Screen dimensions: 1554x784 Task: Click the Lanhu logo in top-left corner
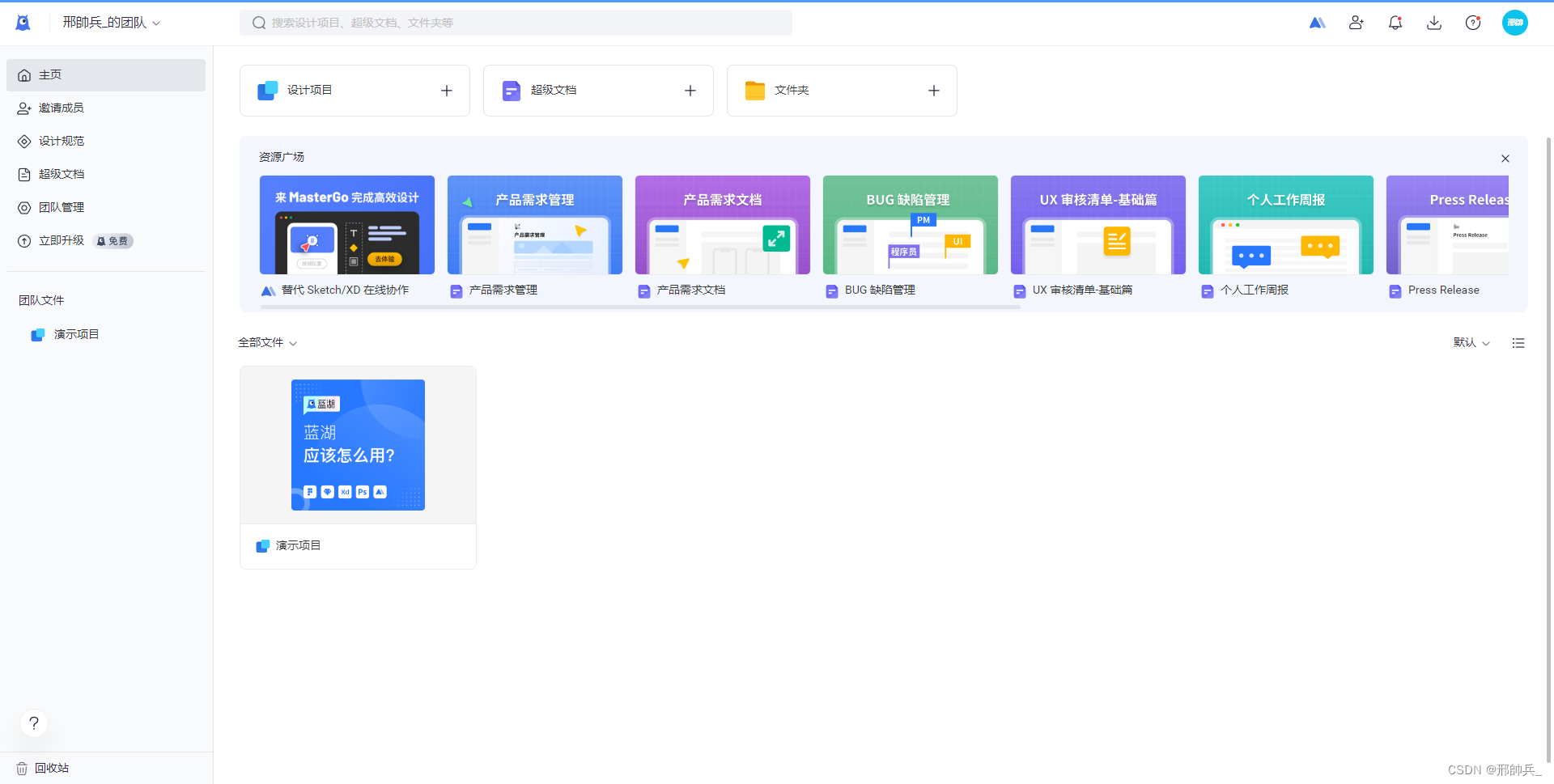pyautogui.click(x=23, y=22)
